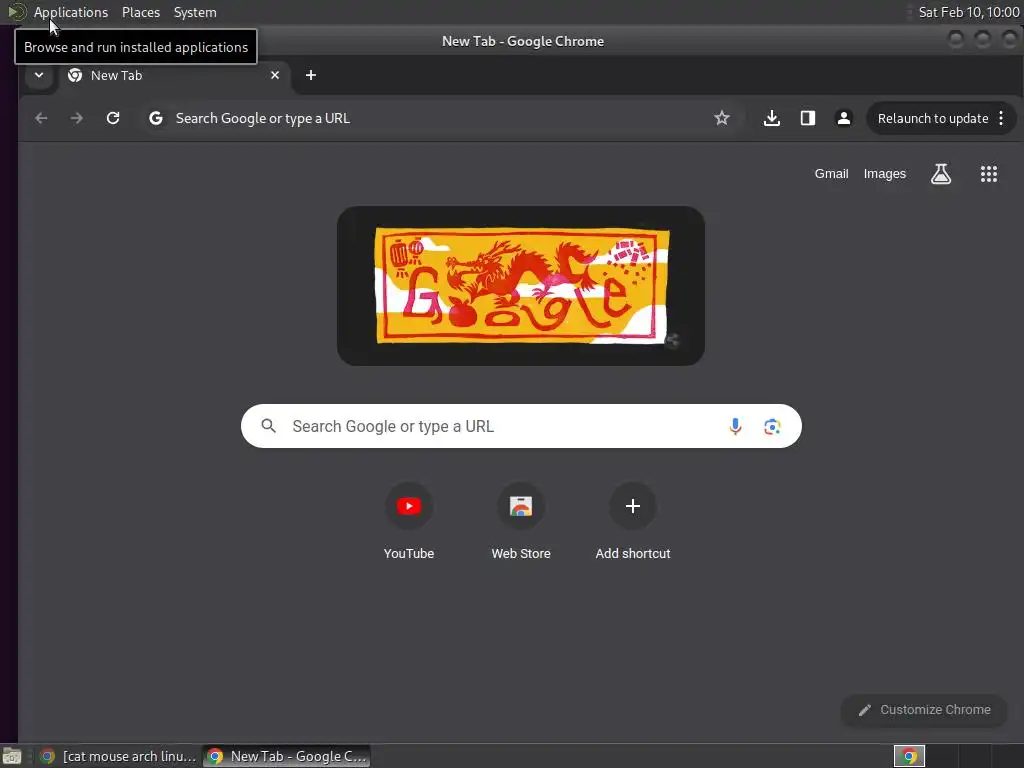Open the Gmail link

point(831,174)
